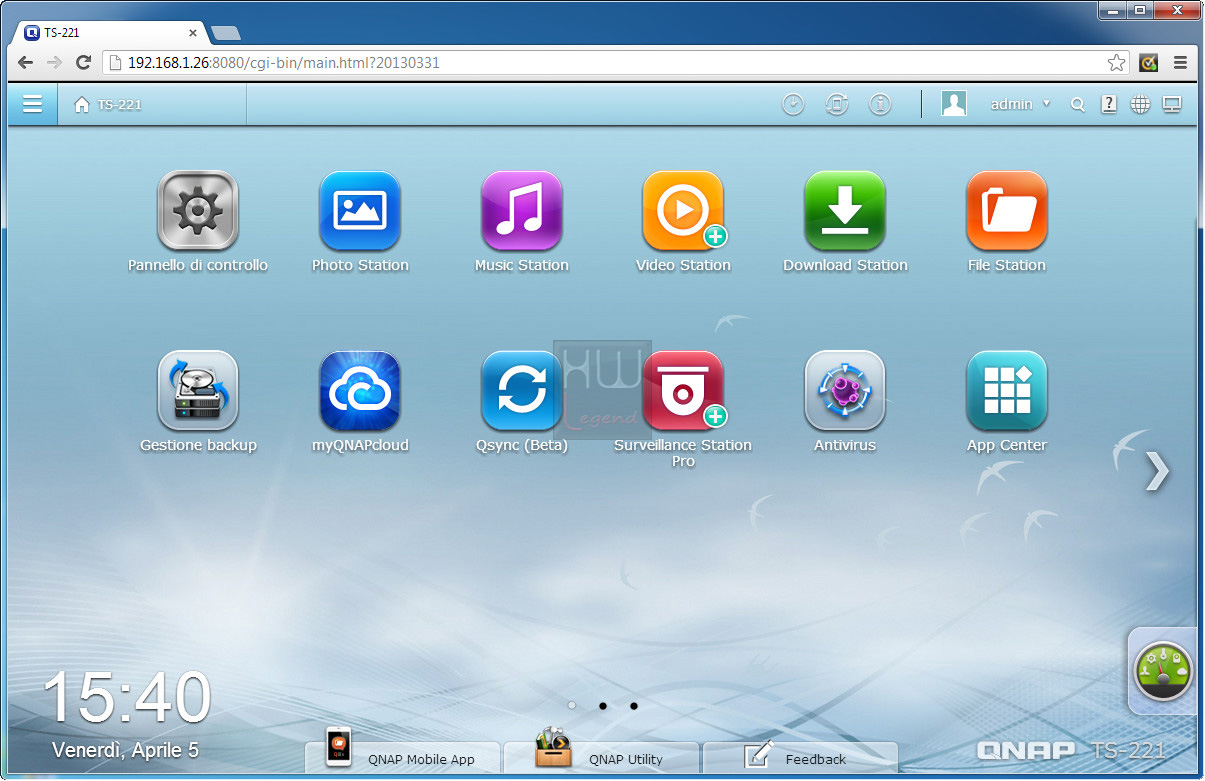The width and height of the screenshot is (1205, 781).
Task: Open Pannello di controllo app
Action: pyautogui.click(x=198, y=211)
